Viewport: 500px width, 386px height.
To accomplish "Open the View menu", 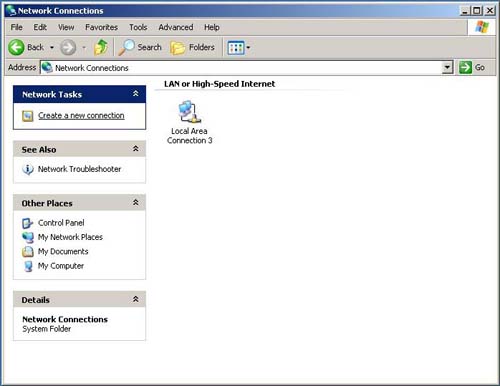I will pos(66,27).
